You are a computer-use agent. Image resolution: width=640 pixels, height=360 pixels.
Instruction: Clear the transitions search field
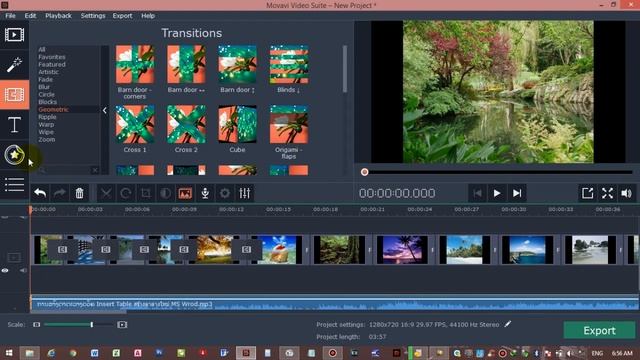(x=95, y=170)
